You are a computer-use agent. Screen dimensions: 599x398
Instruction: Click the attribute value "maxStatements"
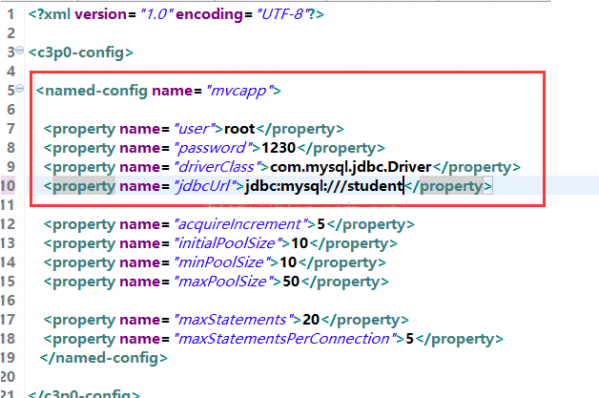click(233, 320)
